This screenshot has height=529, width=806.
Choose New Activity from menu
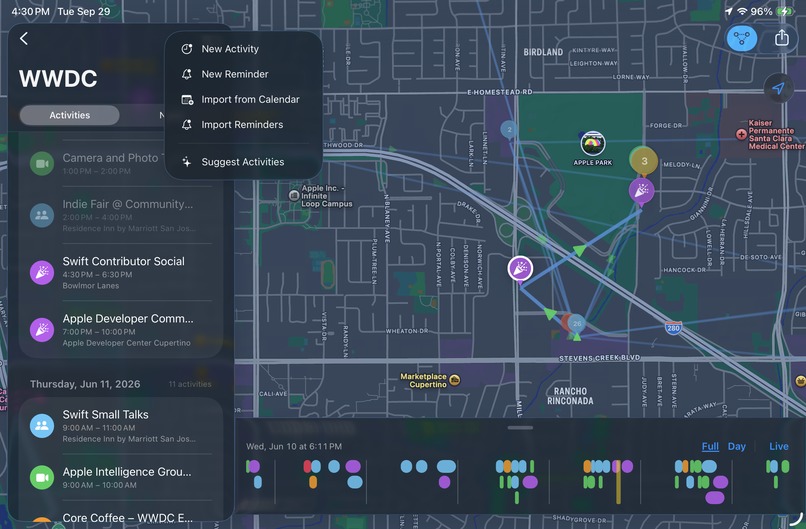click(244, 49)
